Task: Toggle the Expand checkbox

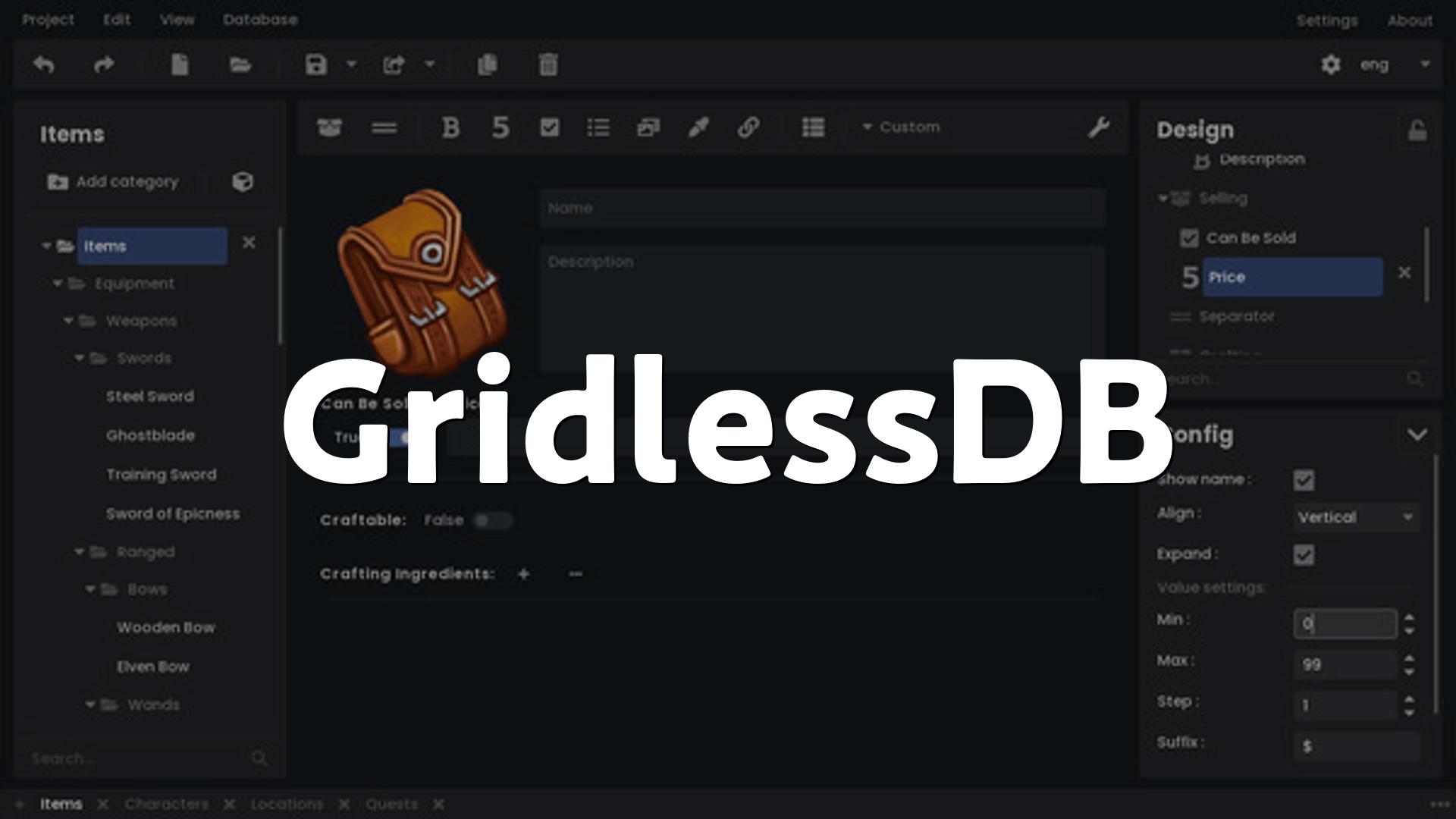Action: [1304, 554]
